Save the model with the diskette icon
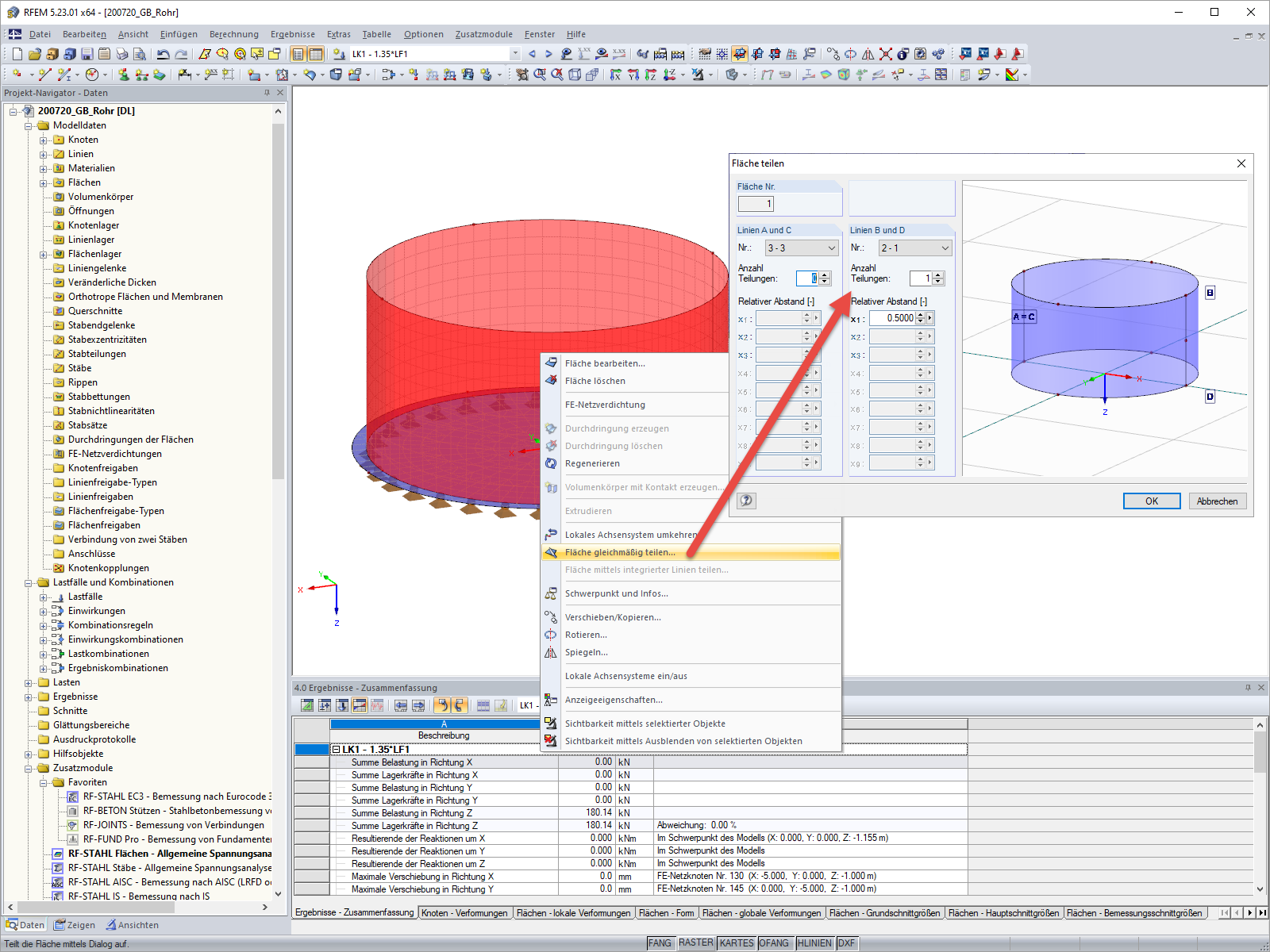Image resolution: width=1270 pixels, height=952 pixels. click(x=87, y=54)
